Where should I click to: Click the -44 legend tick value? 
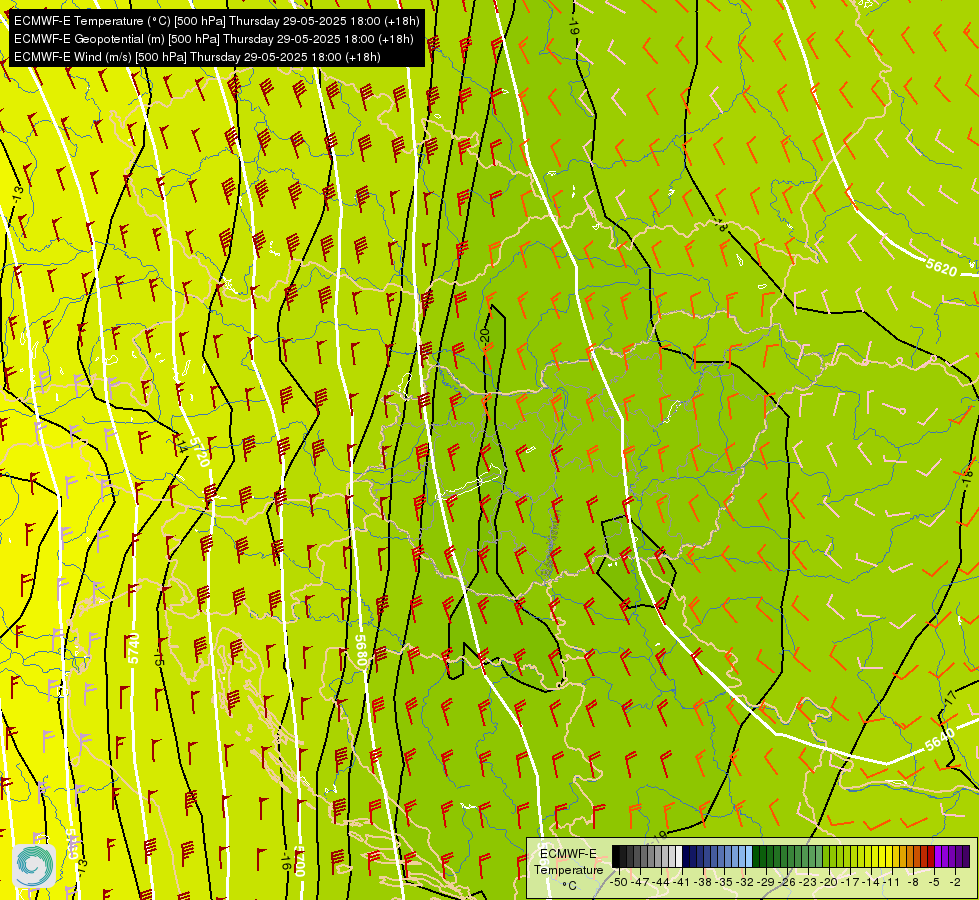[661, 882]
